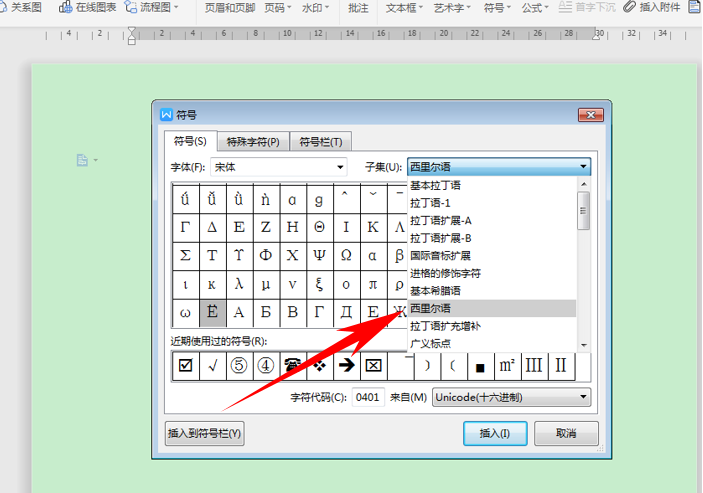
Task: Select the ξ symbol in grid
Action: click(x=319, y=284)
